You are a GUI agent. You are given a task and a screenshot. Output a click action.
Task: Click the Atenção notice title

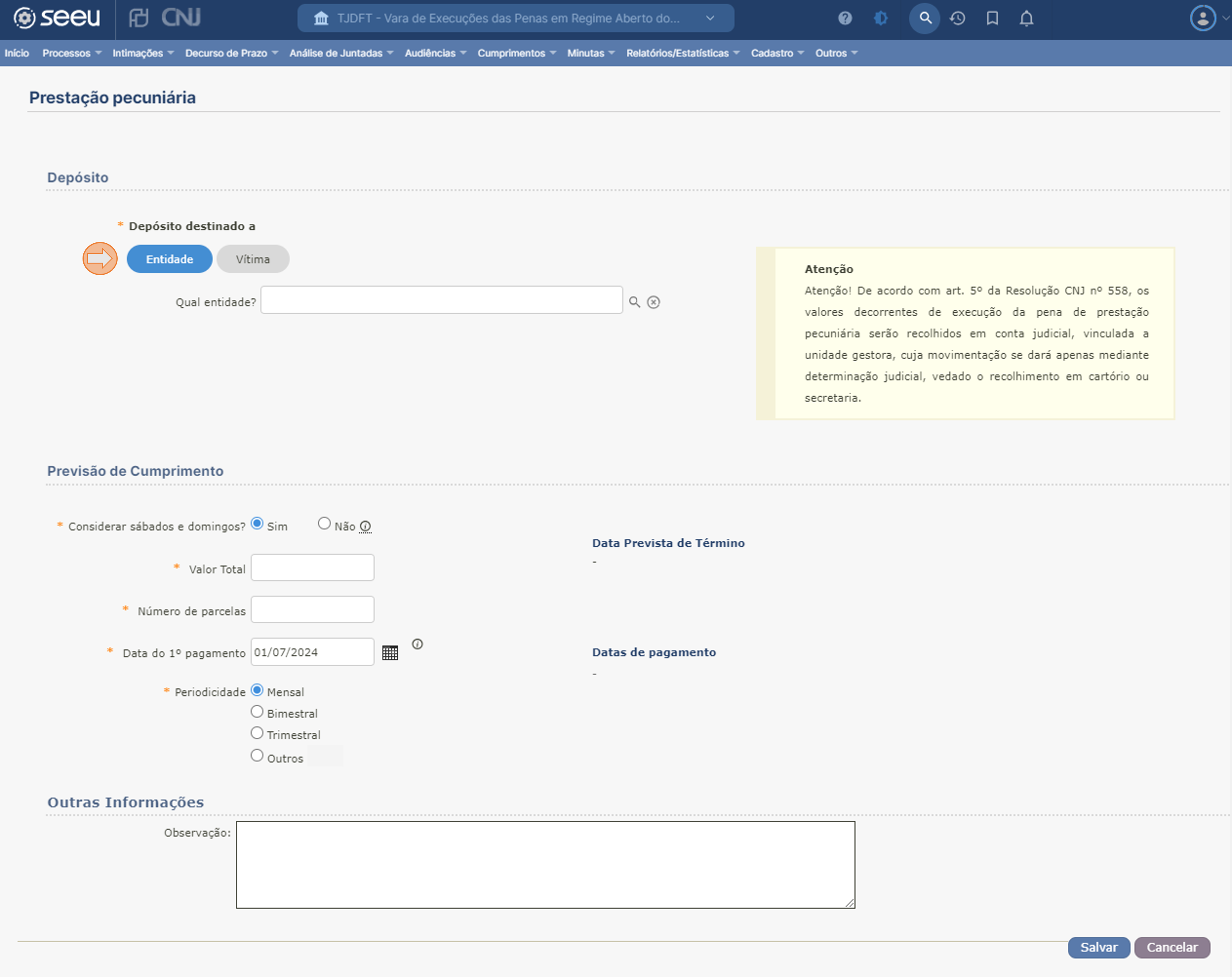828,269
